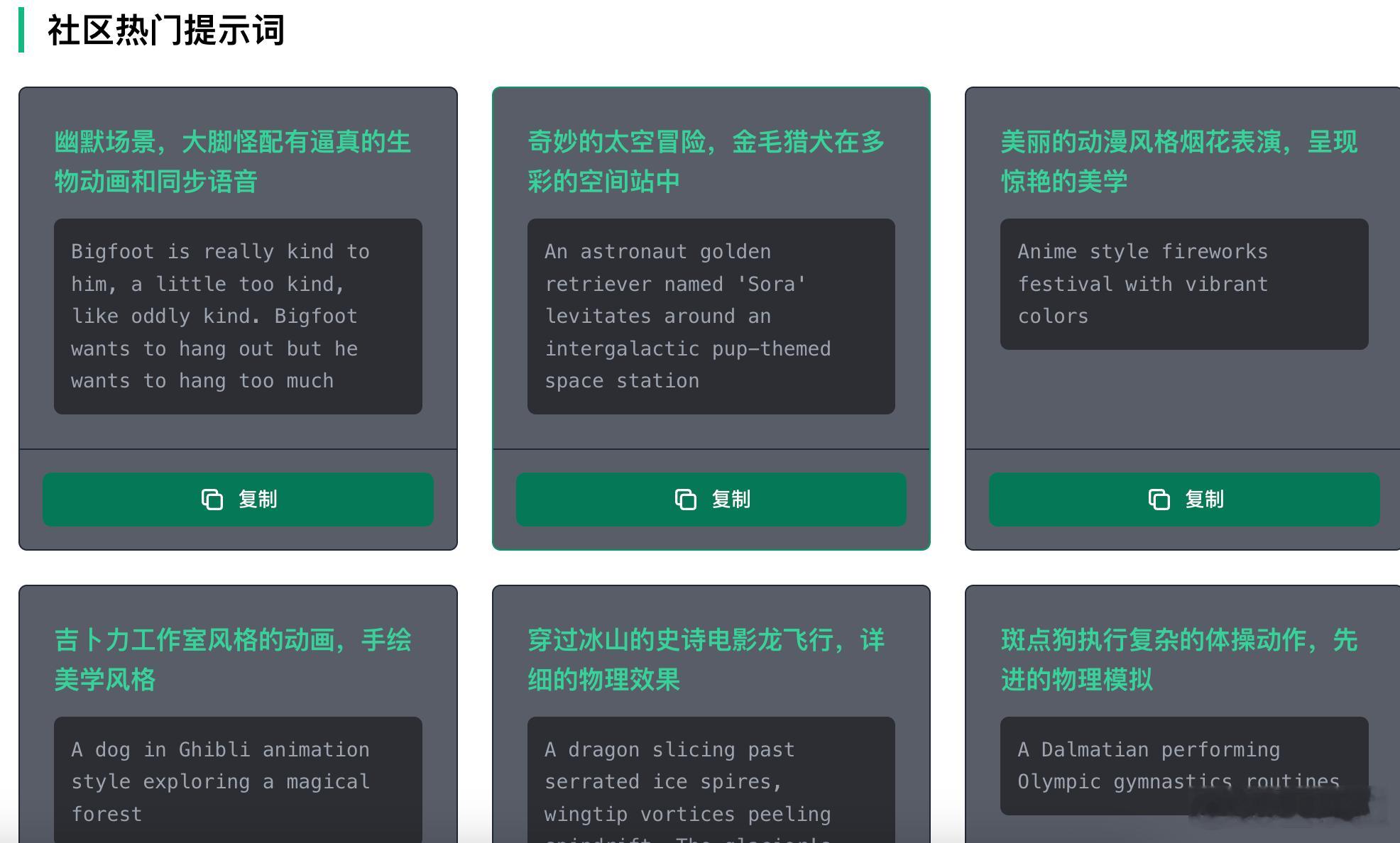This screenshot has height=843, width=1400.
Task: Click the copy icon under the anime fireworks prompt
Action: 1159,500
